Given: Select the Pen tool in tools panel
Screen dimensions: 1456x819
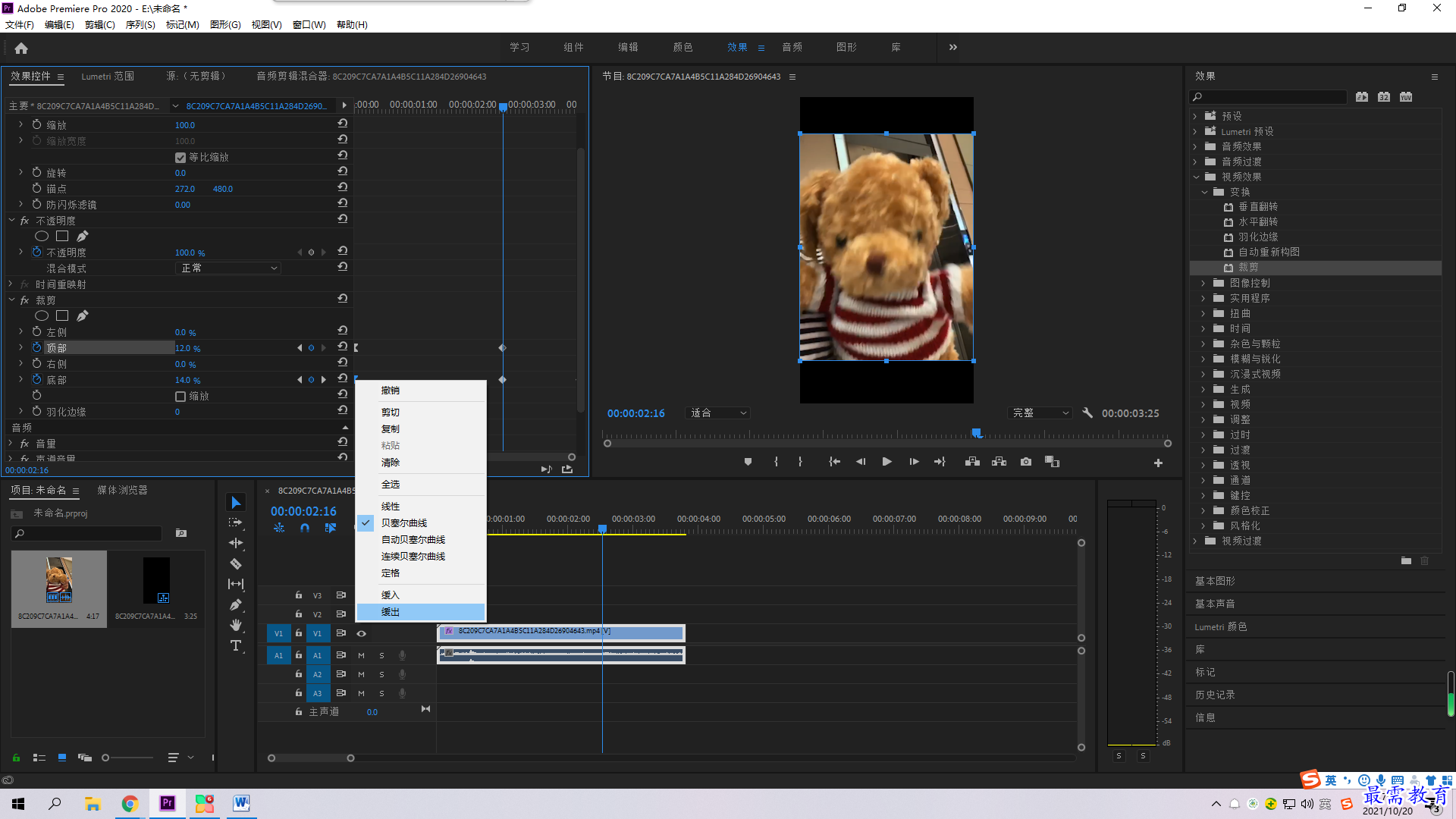Looking at the screenshot, I should tap(236, 604).
